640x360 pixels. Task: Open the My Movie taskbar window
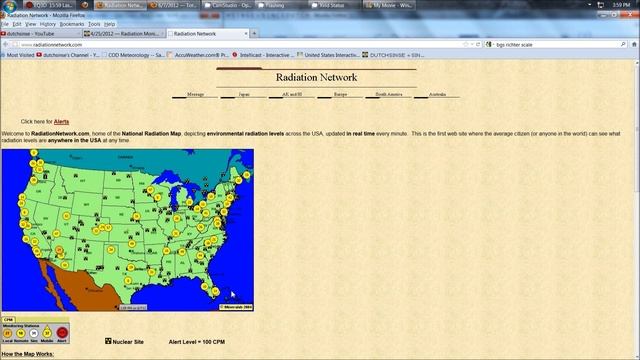pos(389,5)
